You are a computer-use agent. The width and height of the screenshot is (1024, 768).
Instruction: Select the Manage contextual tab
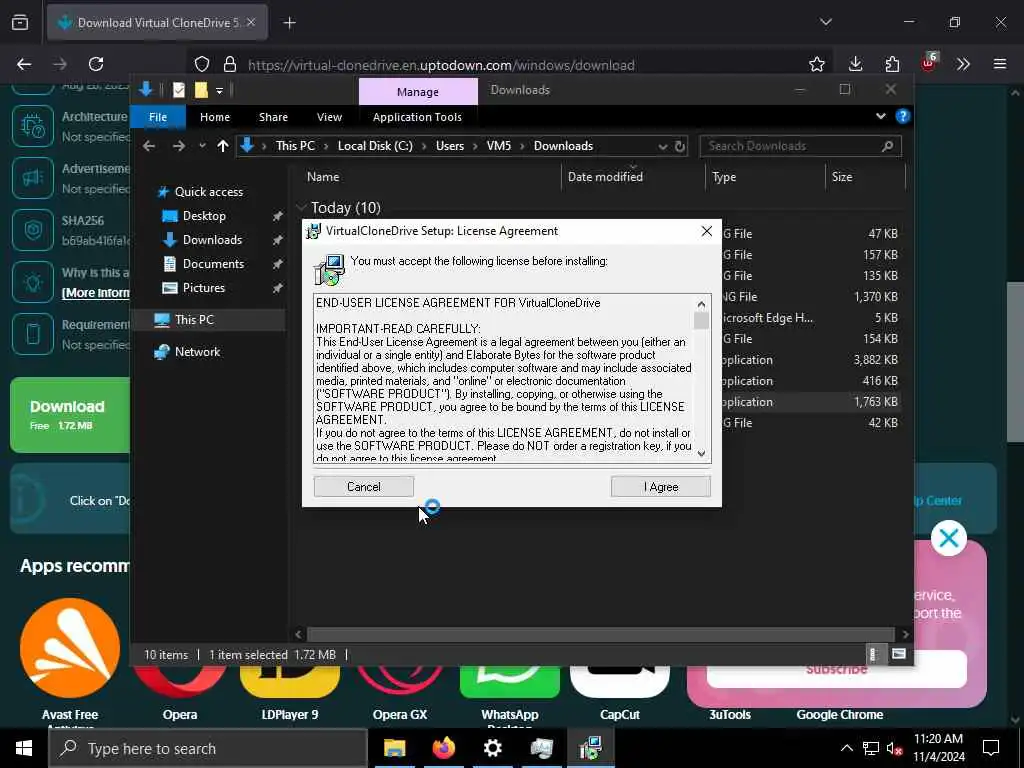(418, 91)
